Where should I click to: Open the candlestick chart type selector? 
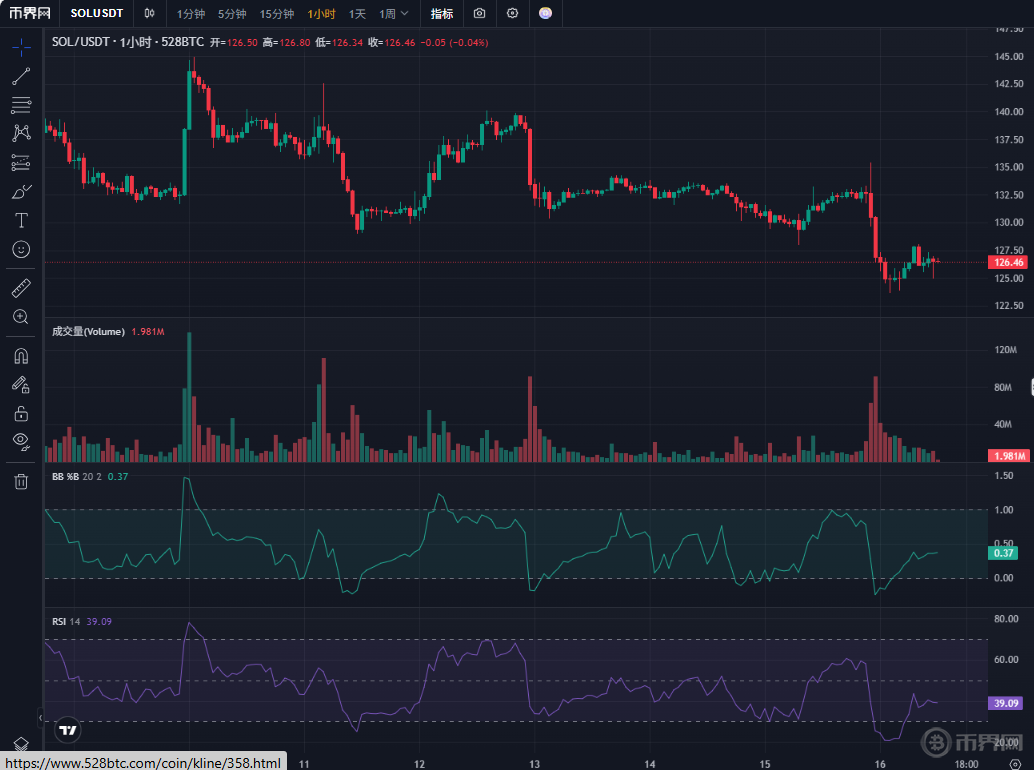(x=149, y=14)
